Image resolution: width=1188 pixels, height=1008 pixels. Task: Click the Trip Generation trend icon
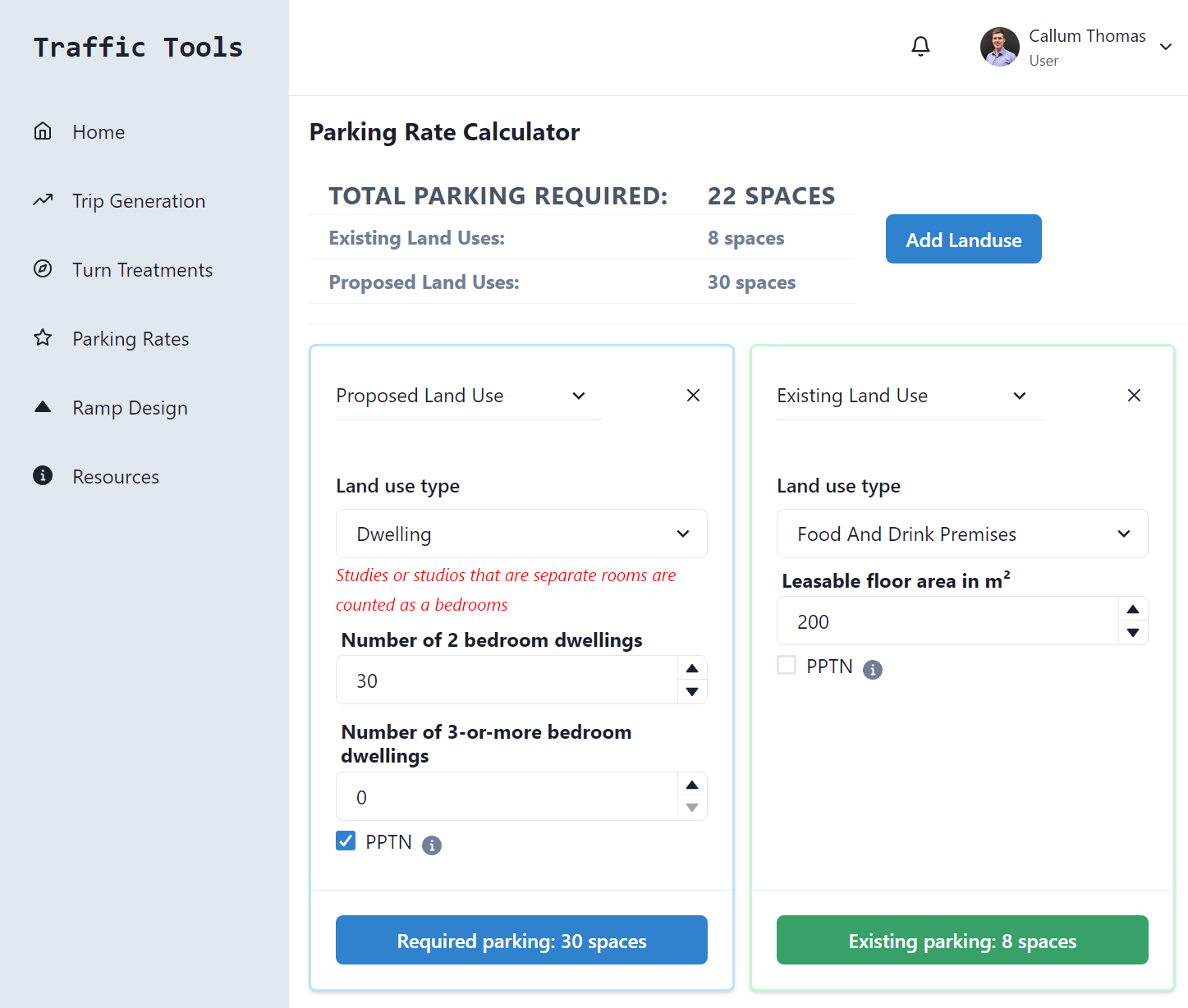[43, 200]
